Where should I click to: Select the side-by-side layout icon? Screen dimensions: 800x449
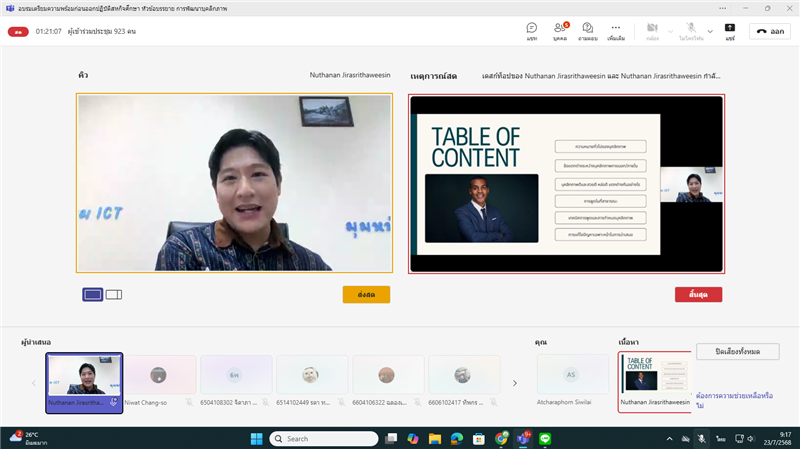coord(114,294)
